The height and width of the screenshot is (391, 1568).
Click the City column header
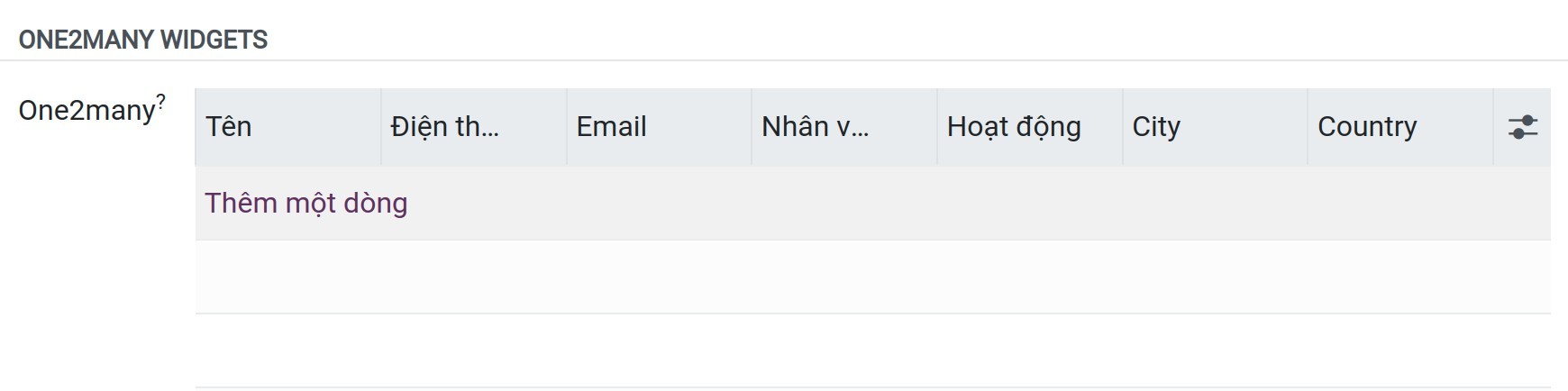coord(1216,127)
